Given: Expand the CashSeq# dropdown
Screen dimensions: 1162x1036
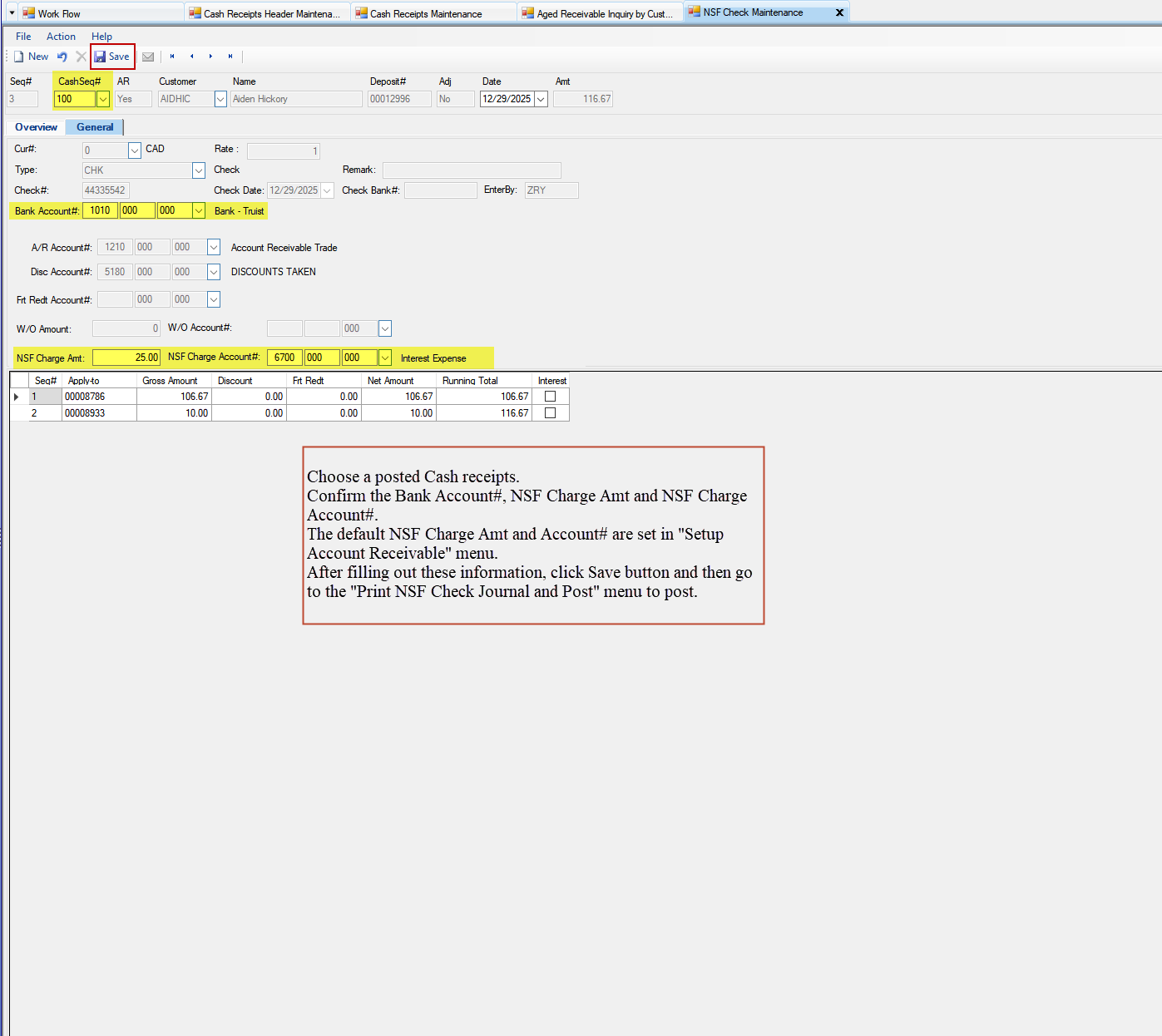Looking at the screenshot, I should (103, 99).
